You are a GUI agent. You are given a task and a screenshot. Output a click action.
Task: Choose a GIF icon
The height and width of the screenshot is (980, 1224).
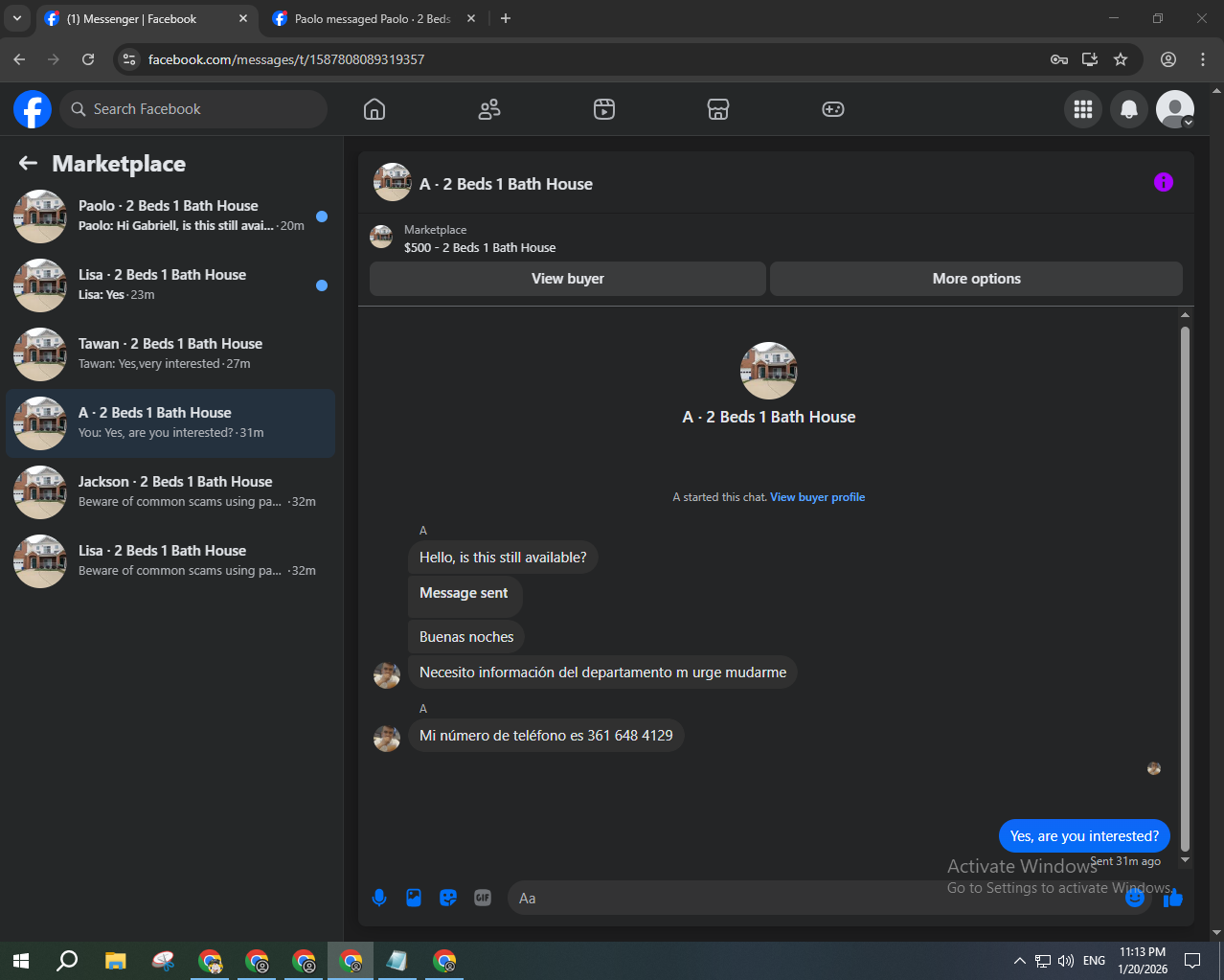tap(483, 898)
